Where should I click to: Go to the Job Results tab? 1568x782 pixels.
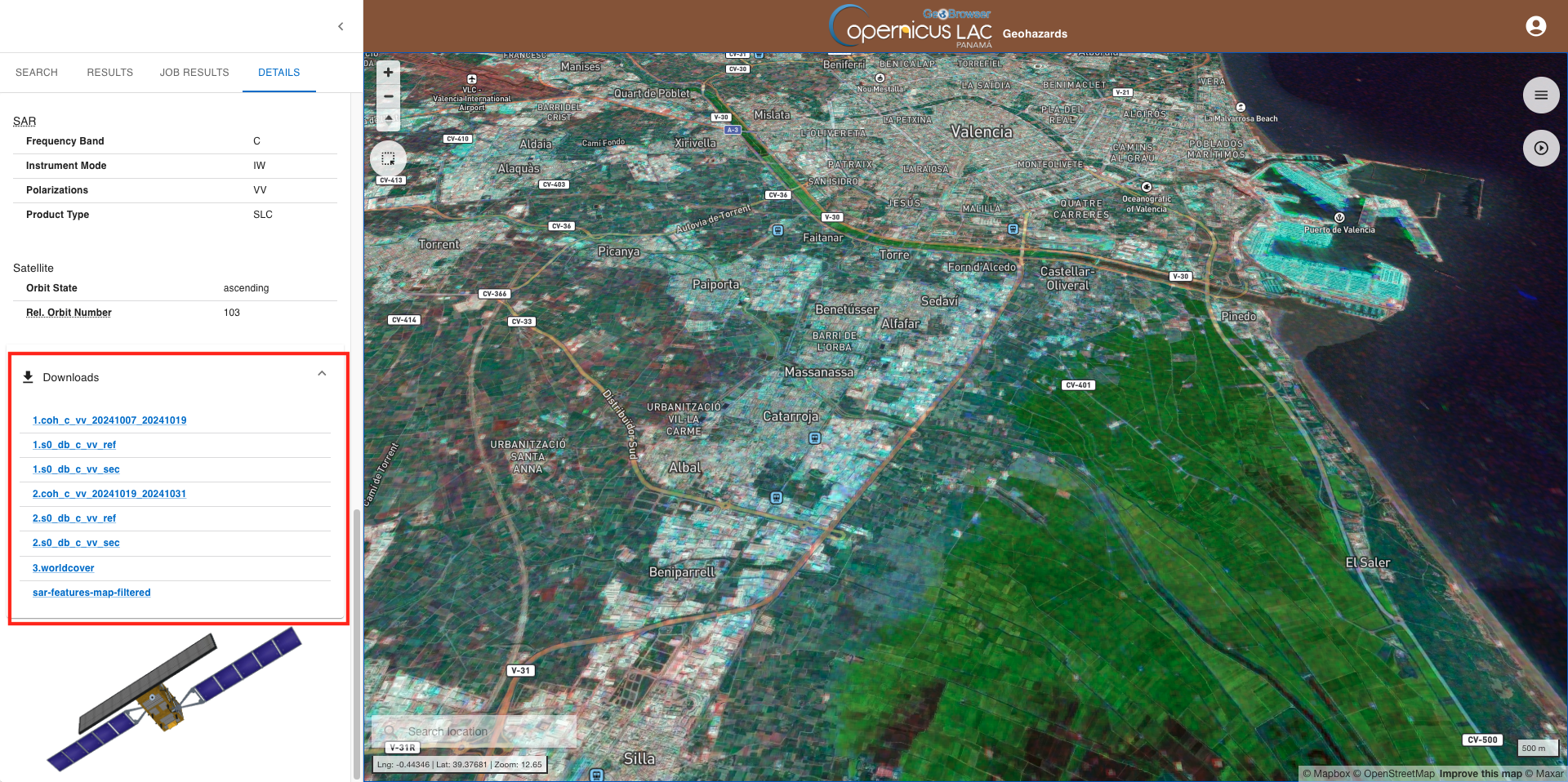(194, 73)
